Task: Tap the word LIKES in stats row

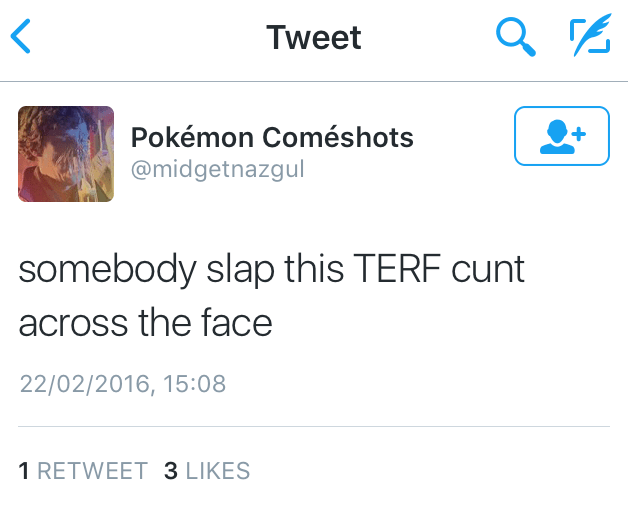Action: [218, 470]
